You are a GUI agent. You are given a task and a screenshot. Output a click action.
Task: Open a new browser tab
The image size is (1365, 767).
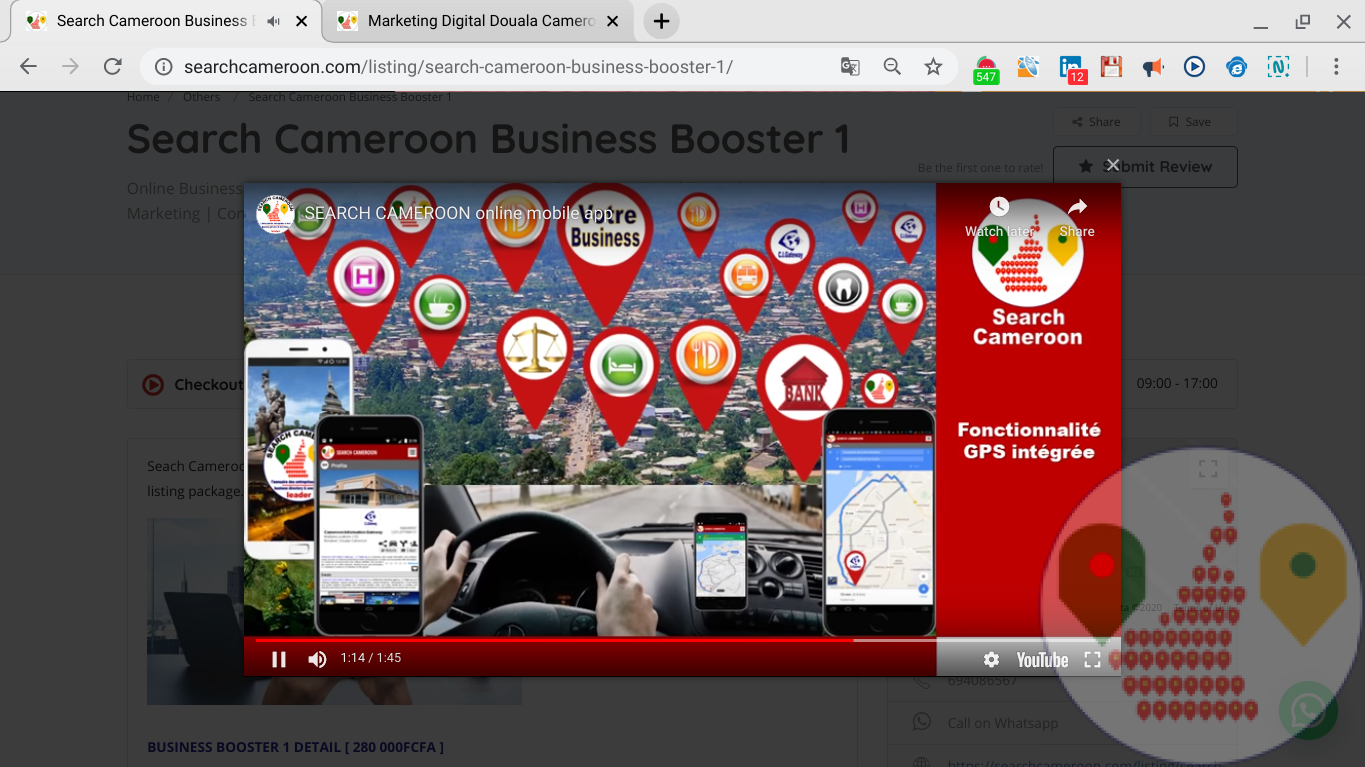coord(661,21)
